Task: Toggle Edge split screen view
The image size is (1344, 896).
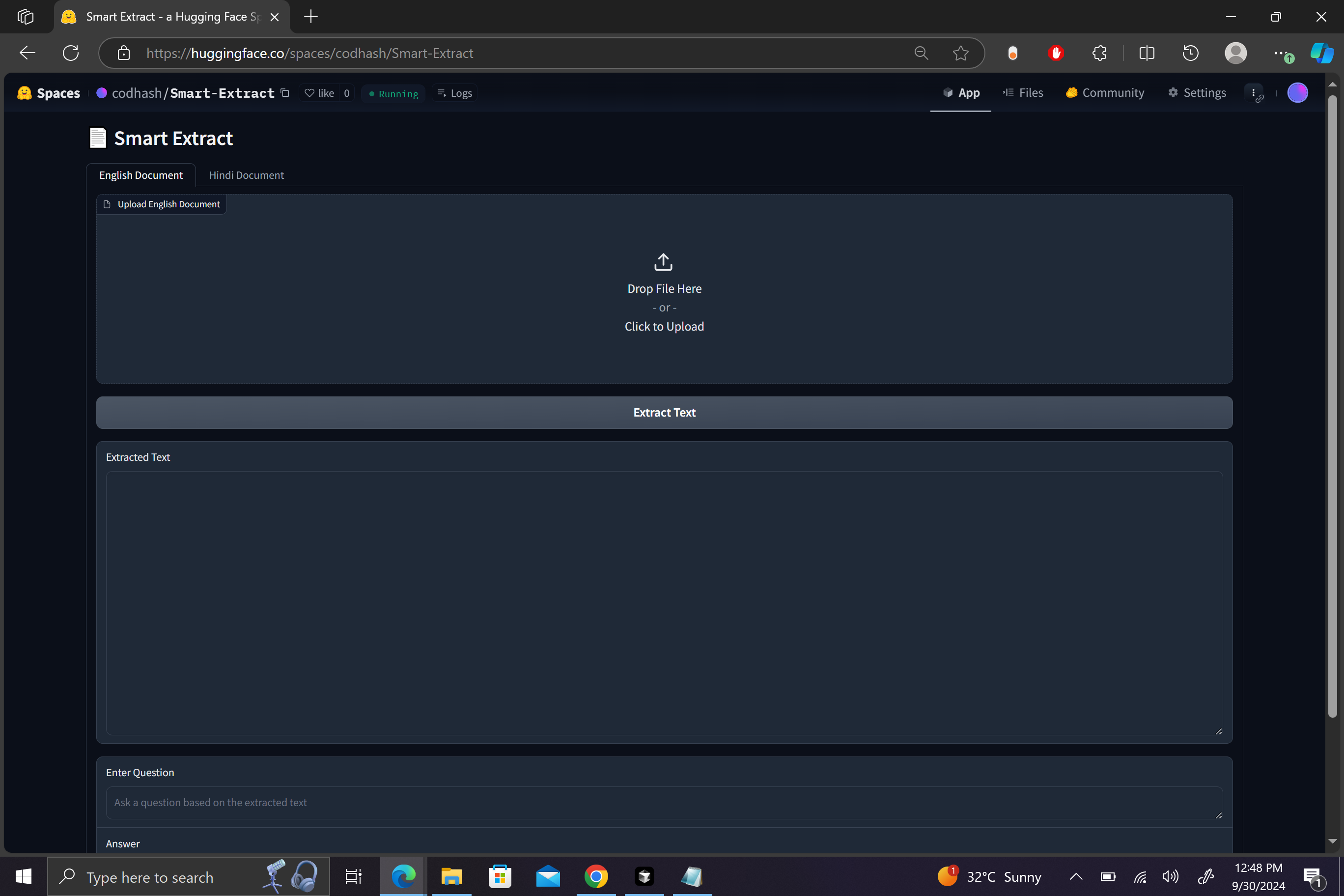Action: (1147, 53)
